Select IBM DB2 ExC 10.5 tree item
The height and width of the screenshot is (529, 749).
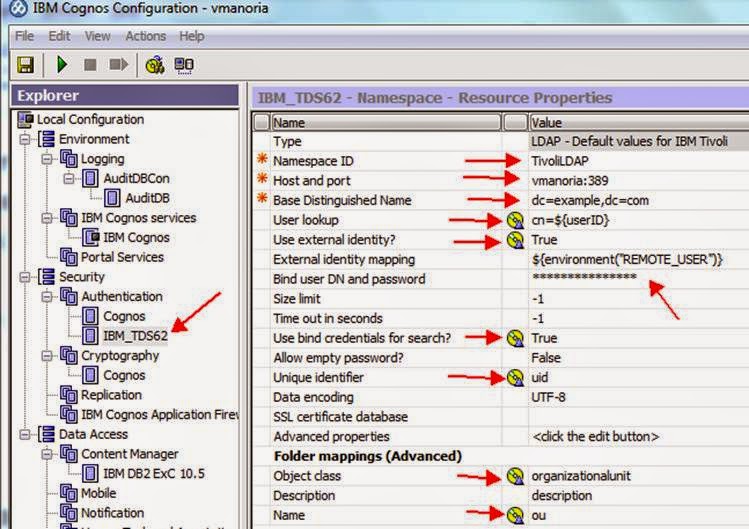pyautogui.click(x=154, y=474)
